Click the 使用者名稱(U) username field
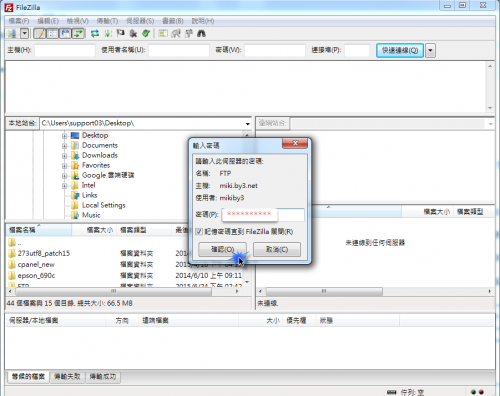 click(x=179, y=50)
